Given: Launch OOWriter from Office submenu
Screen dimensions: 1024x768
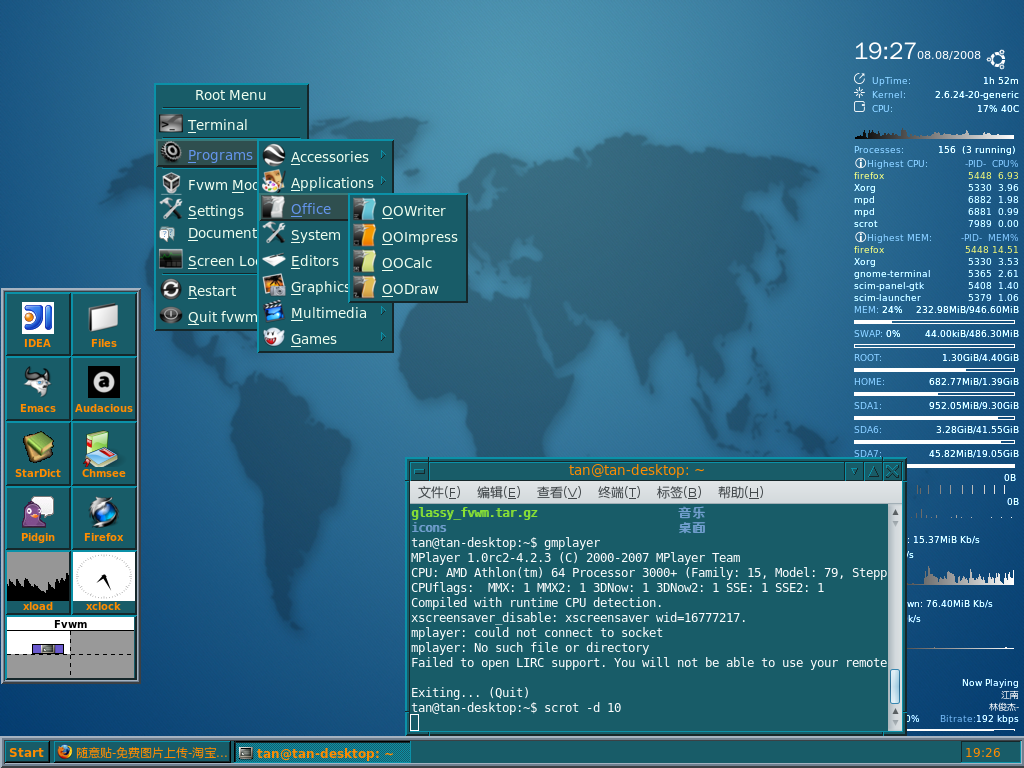Looking at the screenshot, I should [x=408, y=210].
